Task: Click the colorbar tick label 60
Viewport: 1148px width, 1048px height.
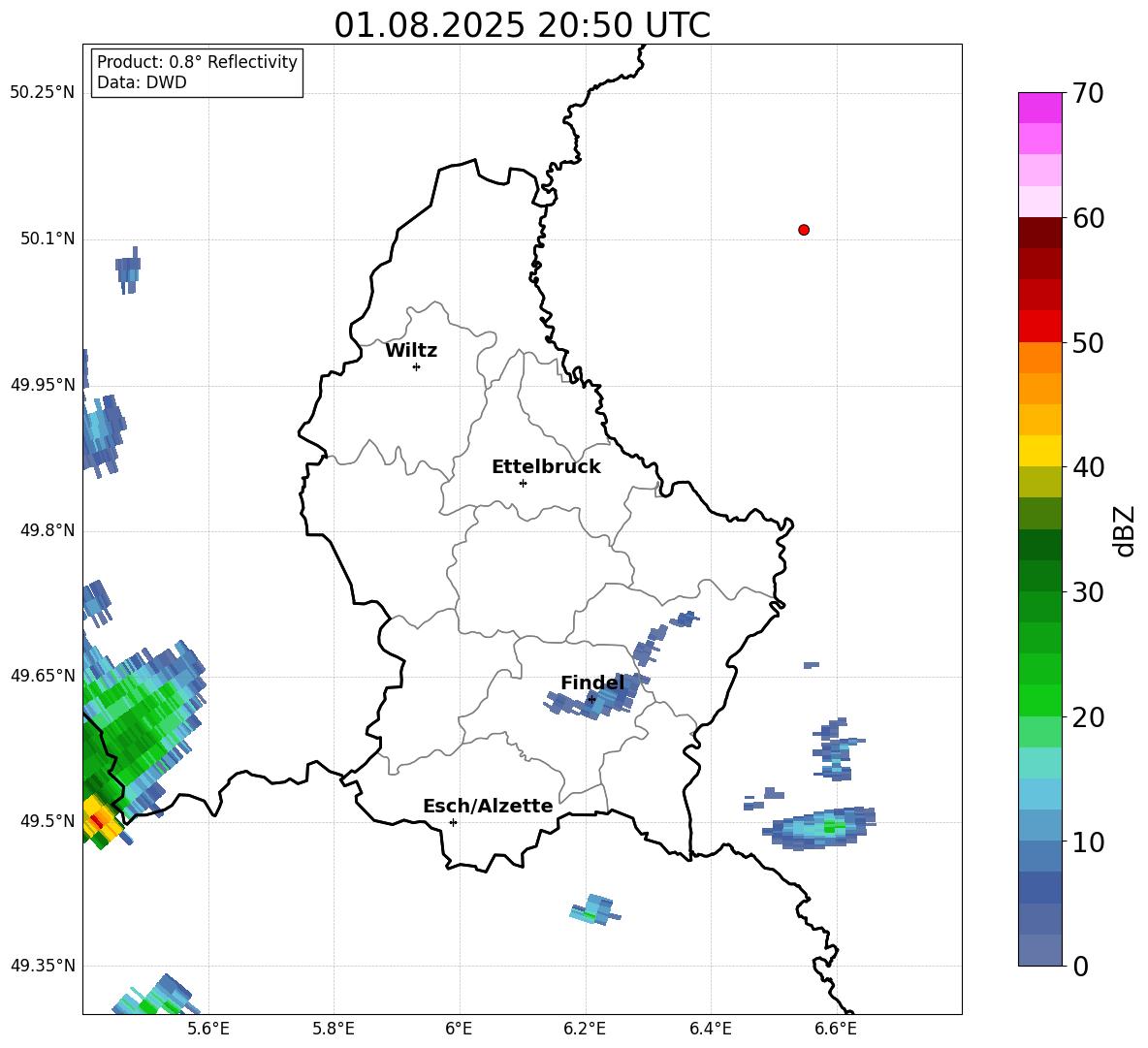Action: [1088, 218]
